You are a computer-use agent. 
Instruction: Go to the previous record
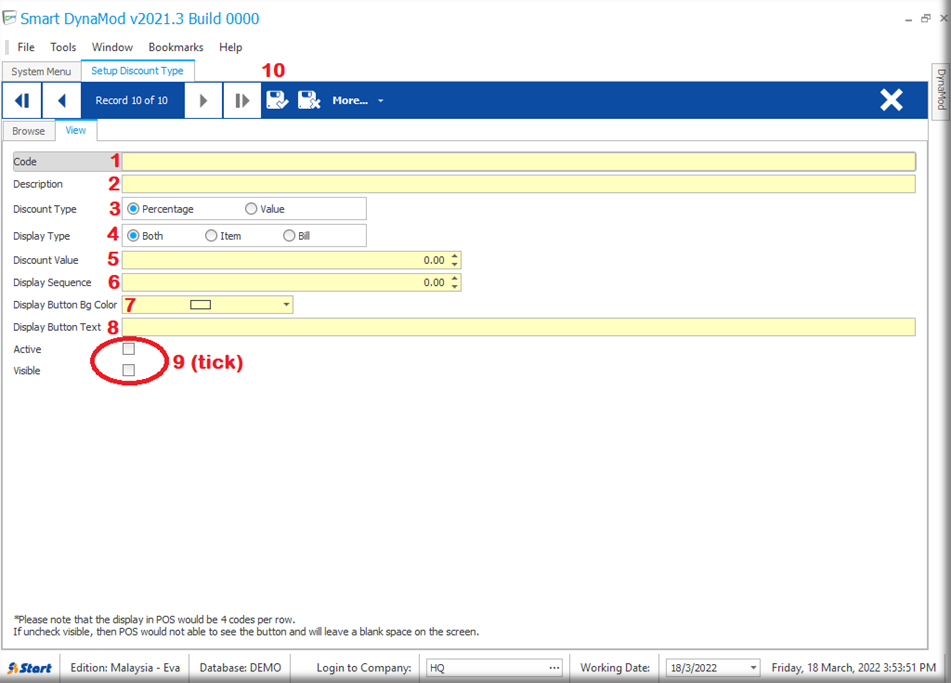pyautogui.click(x=62, y=101)
